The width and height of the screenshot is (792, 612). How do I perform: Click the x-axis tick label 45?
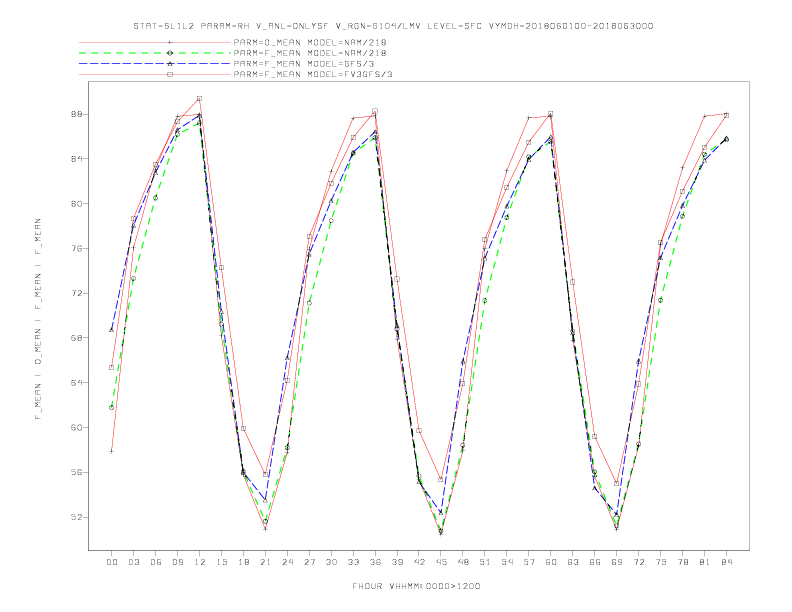click(x=441, y=562)
